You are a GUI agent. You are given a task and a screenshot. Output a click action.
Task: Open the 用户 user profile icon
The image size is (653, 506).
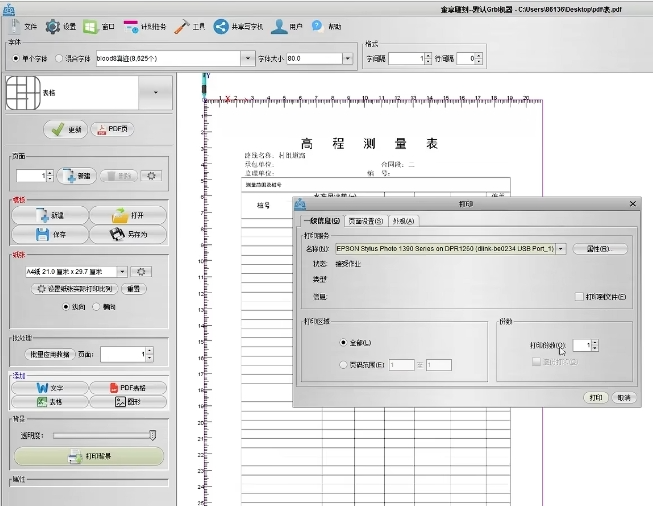[x=278, y=26]
